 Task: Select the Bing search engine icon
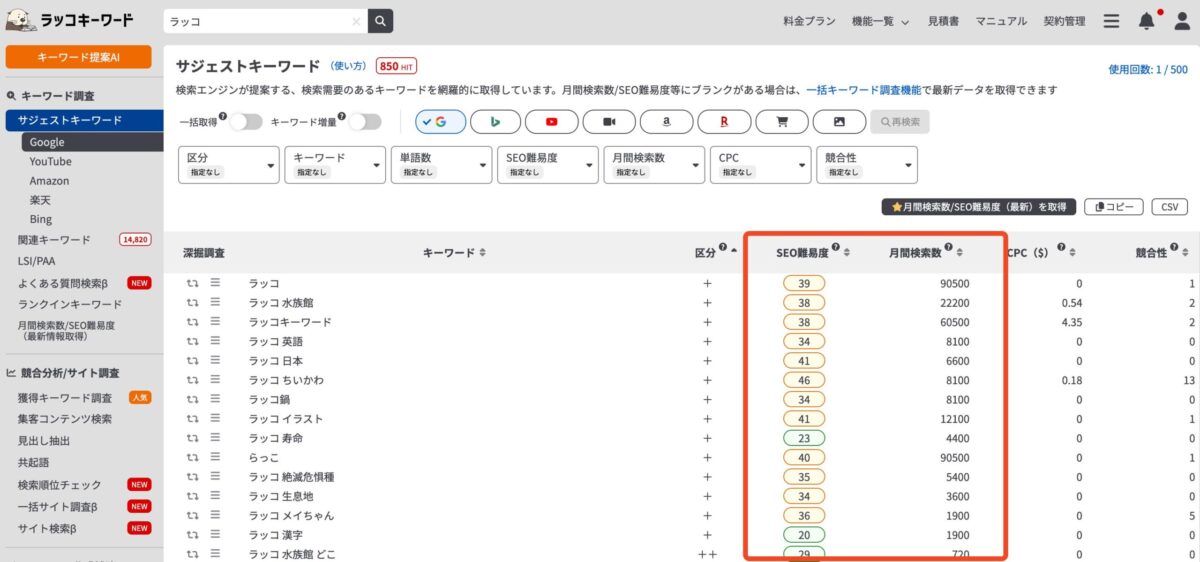(x=495, y=122)
